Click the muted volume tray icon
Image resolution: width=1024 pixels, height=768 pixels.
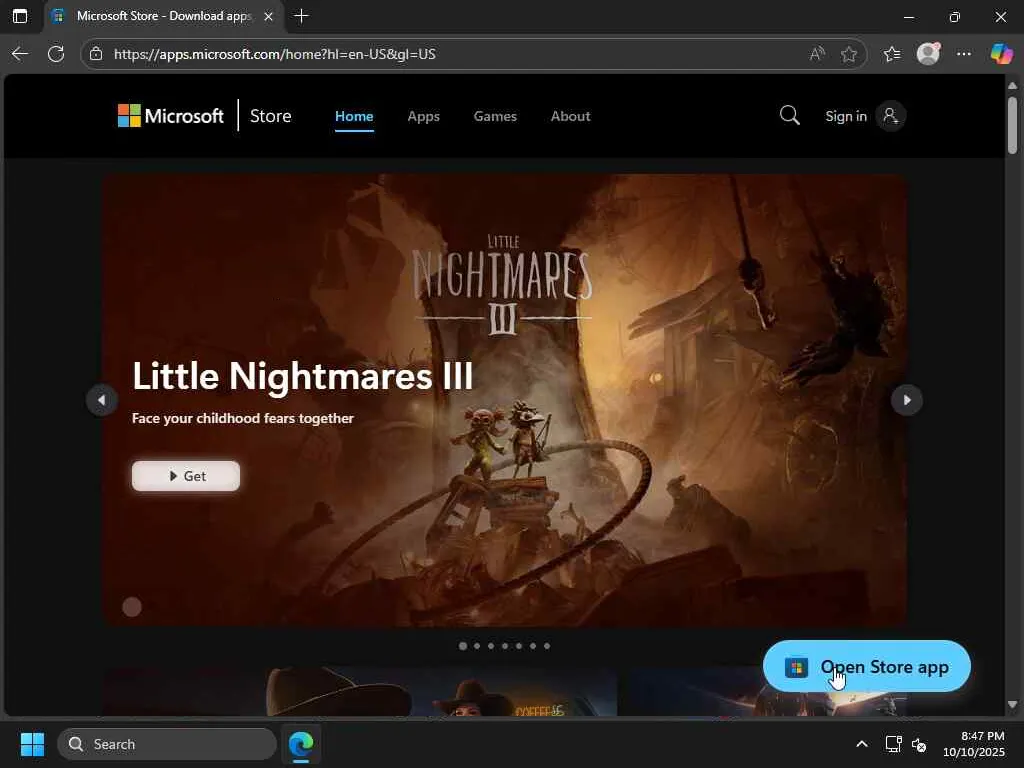pyautogui.click(x=919, y=744)
